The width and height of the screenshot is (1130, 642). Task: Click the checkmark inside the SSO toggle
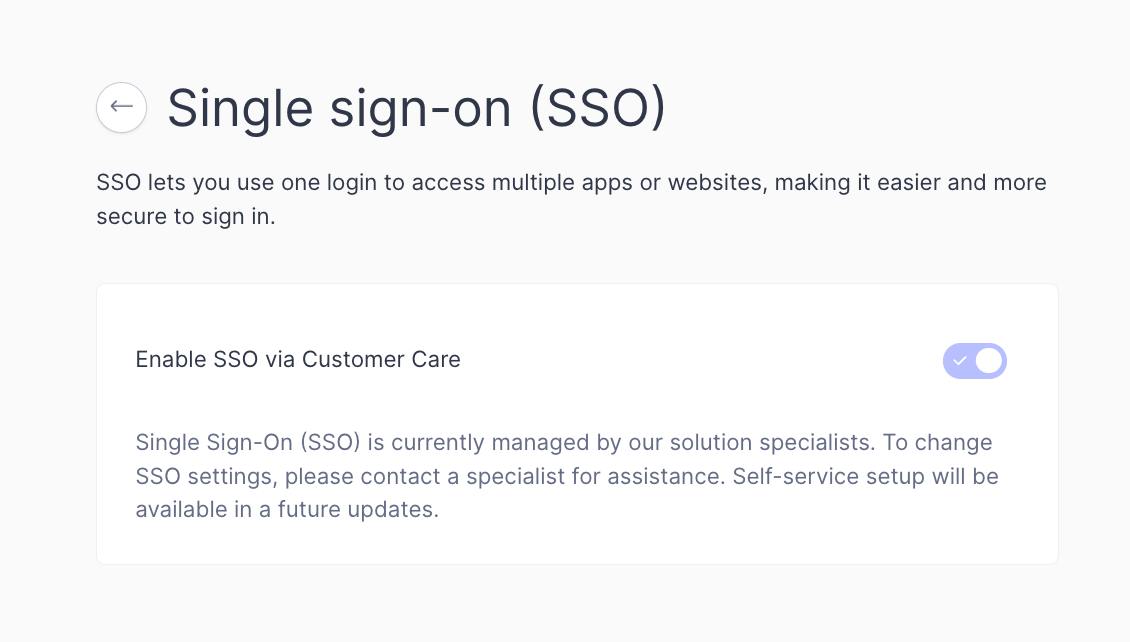tap(959, 361)
